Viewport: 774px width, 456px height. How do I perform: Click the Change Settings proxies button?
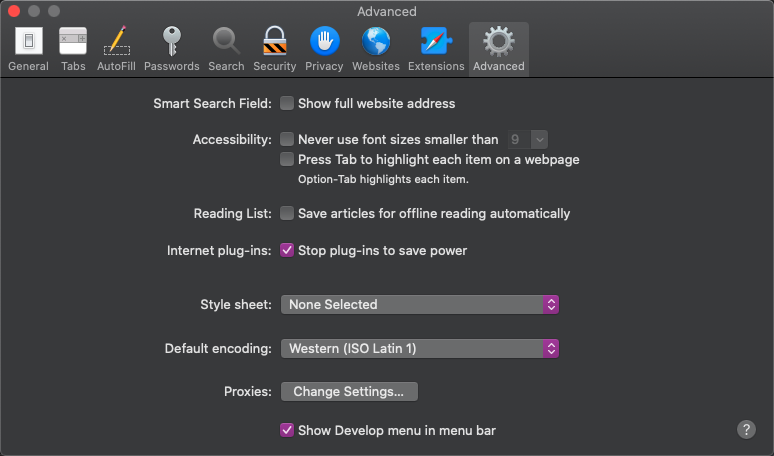tap(349, 392)
